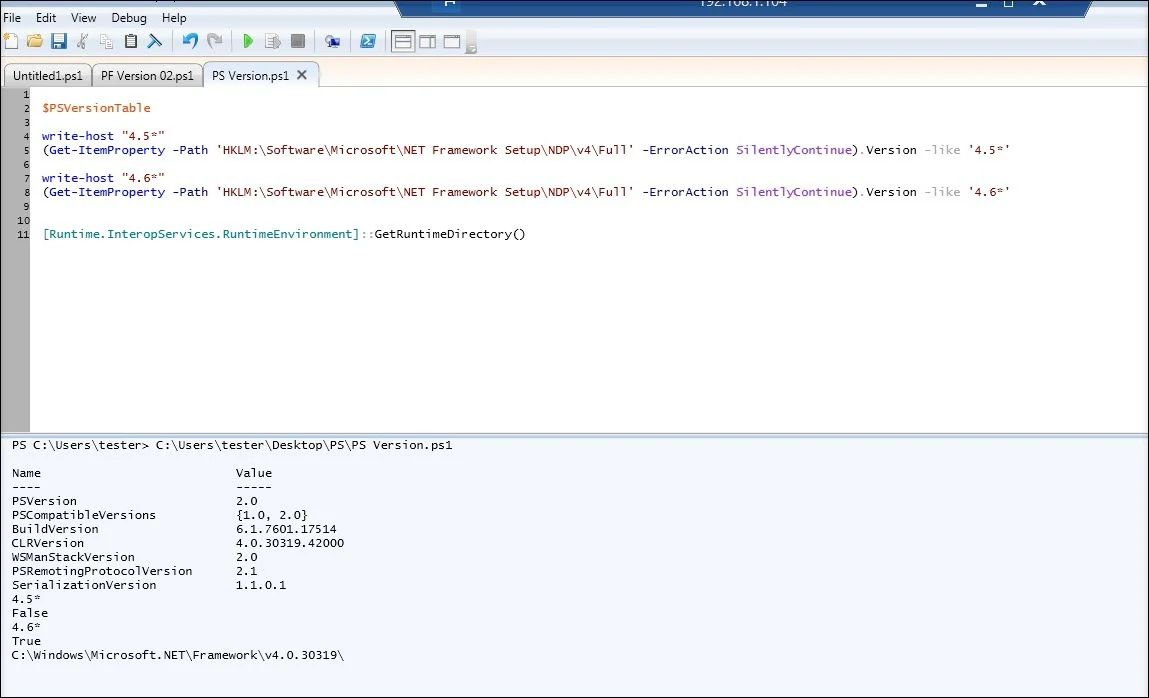Viewport: 1149px width, 698px height.
Task: Switch to the PF Version 02.ps1 tab
Action: pos(147,75)
